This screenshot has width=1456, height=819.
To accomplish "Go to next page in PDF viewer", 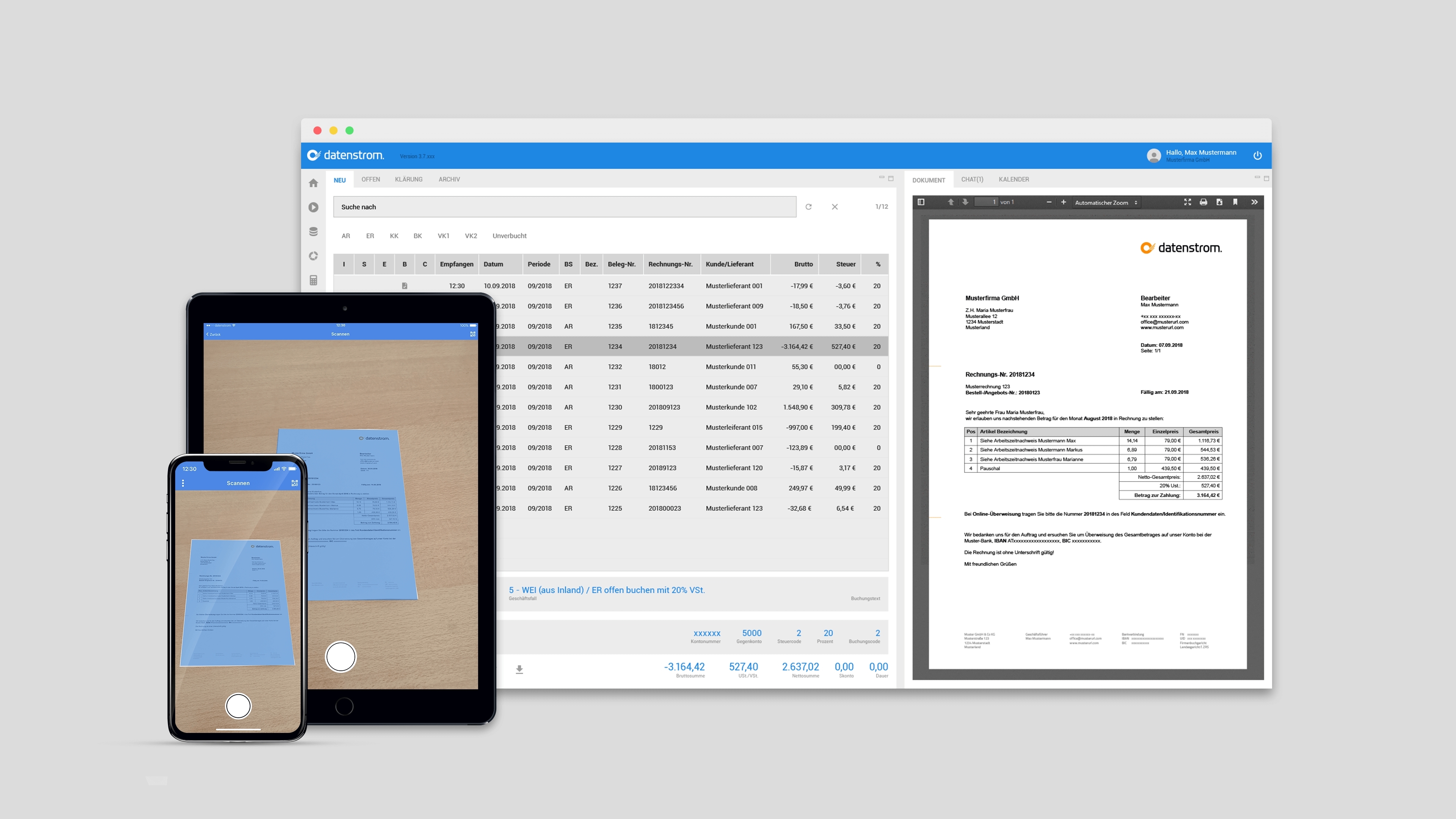I will click(x=965, y=202).
